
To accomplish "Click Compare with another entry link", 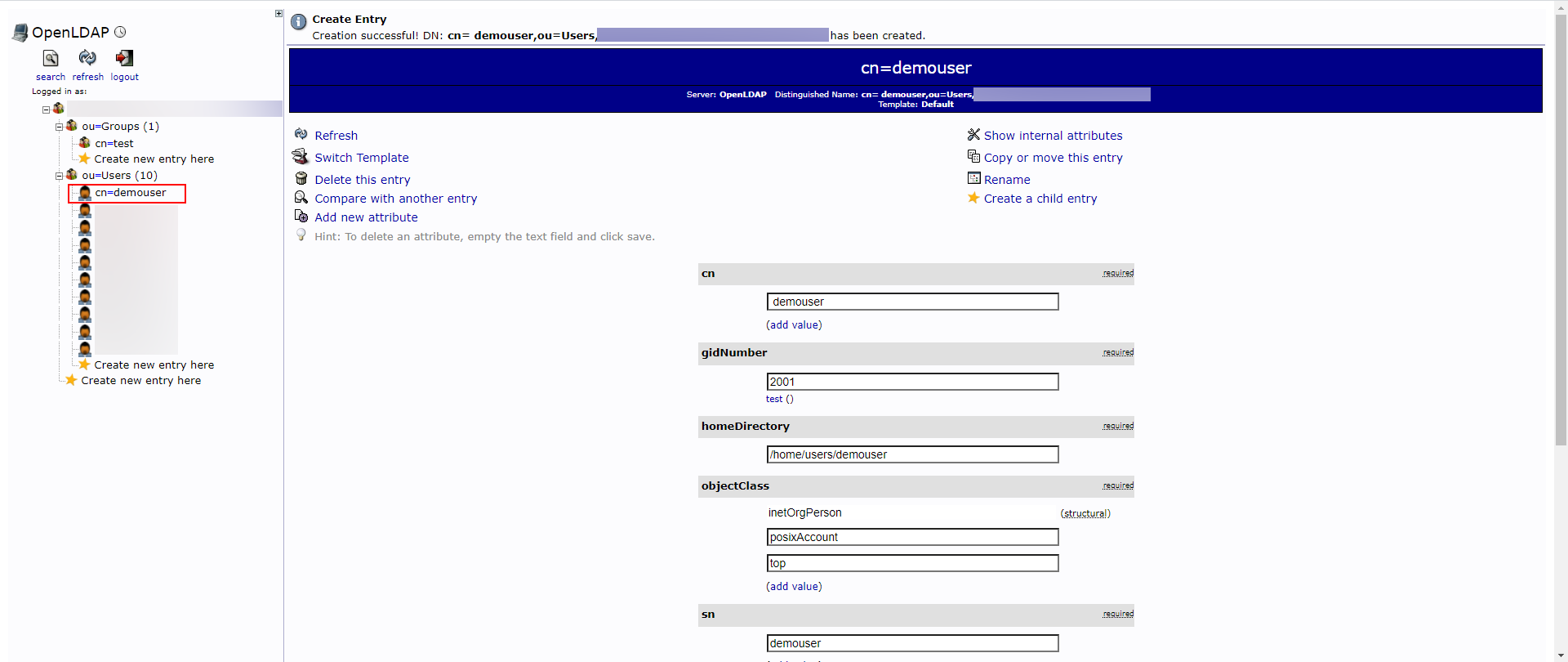I will click(x=395, y=199).
